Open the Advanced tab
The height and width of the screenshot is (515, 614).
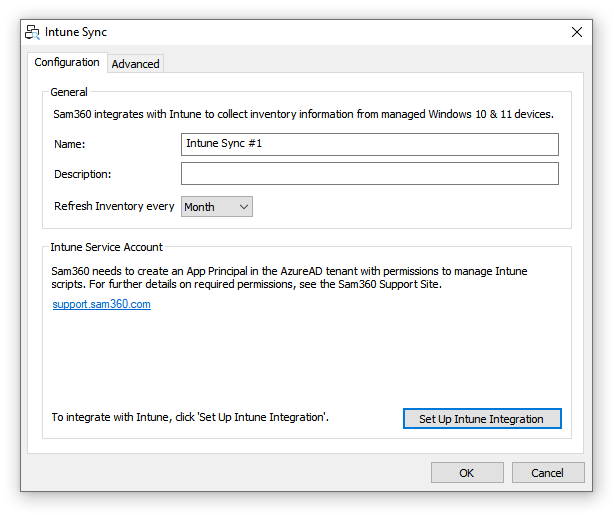[135, 64]
